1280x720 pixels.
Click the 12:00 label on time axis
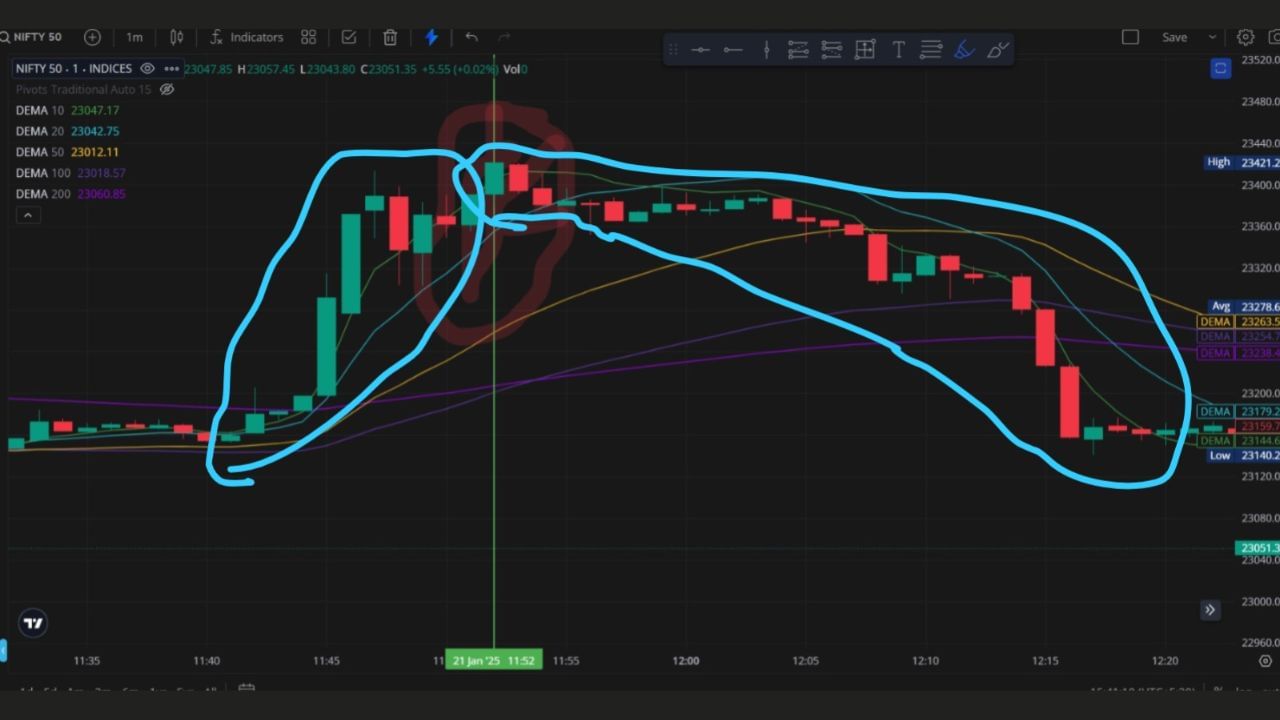686,661
